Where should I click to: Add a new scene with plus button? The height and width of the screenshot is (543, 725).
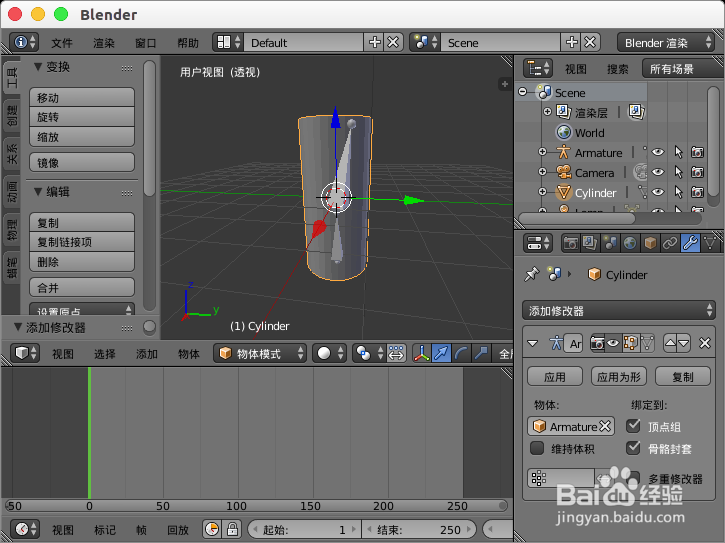click(x=571, y=43)
